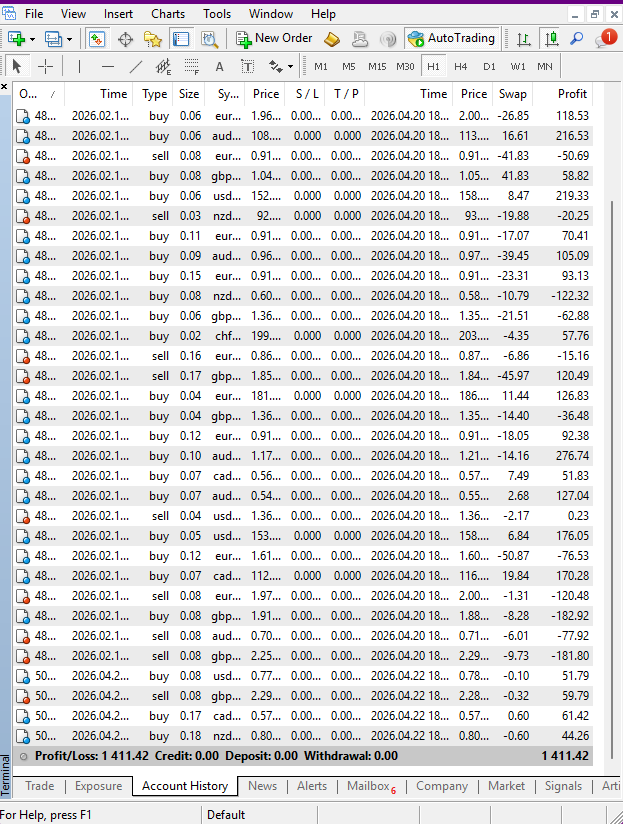Click the order column sort header
The width and height of the screenshot is (623, 824).
38,94
